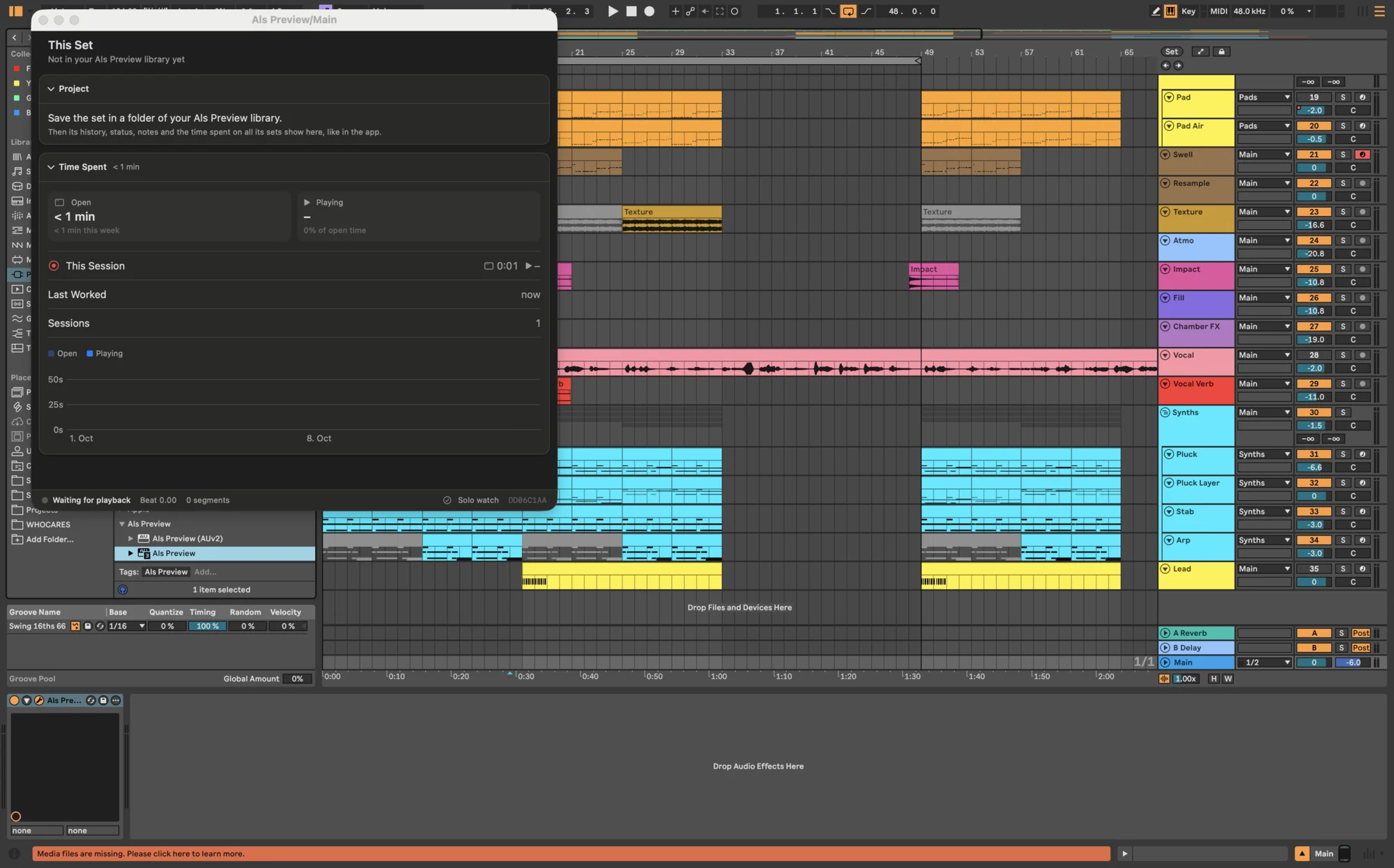Click the Capture MIDI bracket icon

[720, 11]
